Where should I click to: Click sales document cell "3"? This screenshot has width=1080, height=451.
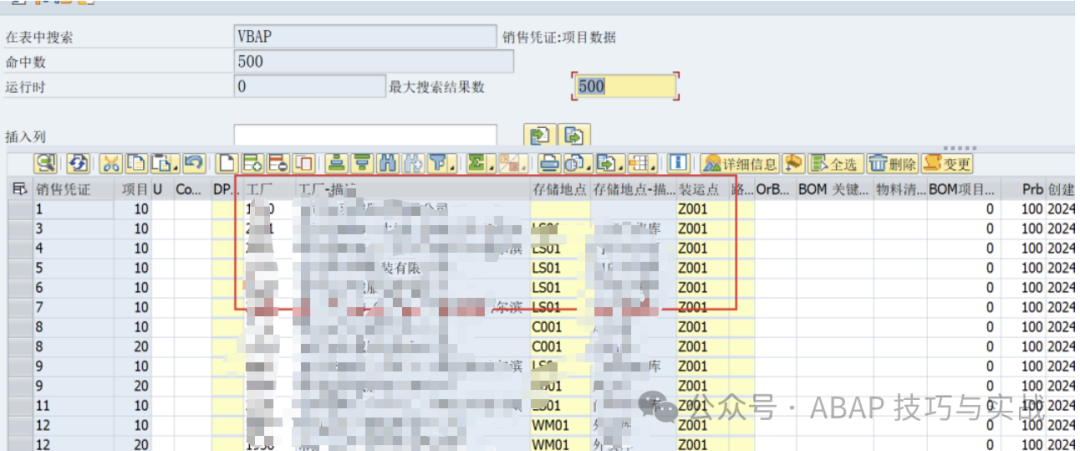click(72, 228)
